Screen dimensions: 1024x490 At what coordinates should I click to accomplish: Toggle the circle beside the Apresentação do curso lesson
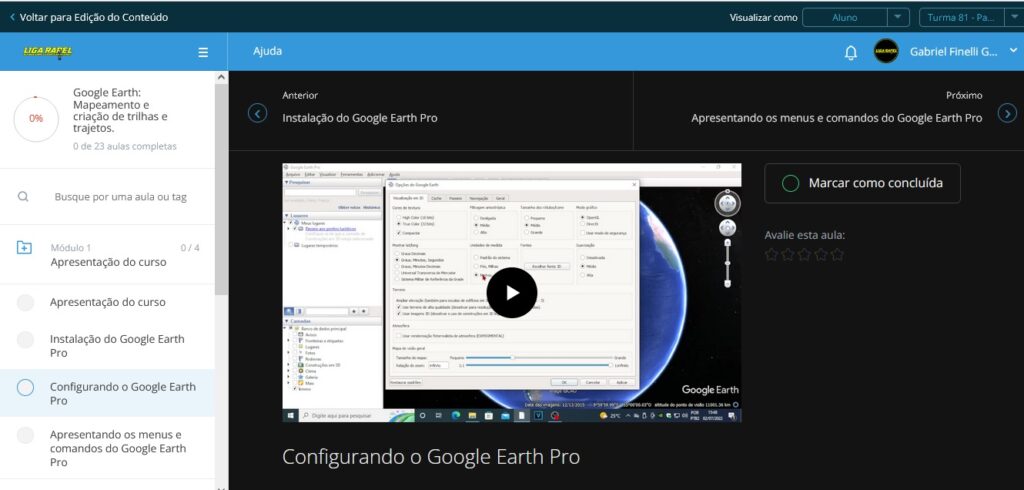[25, 302]
